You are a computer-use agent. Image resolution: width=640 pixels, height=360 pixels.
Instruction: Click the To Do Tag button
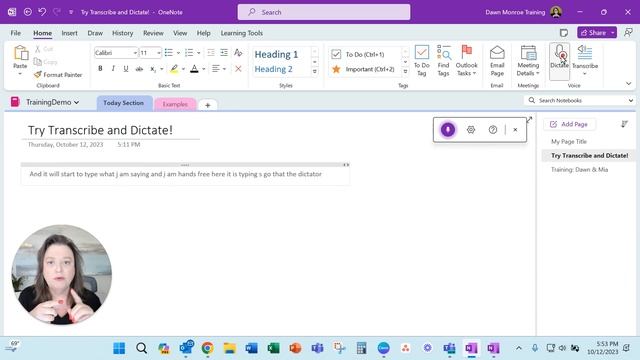pos(422,60)
